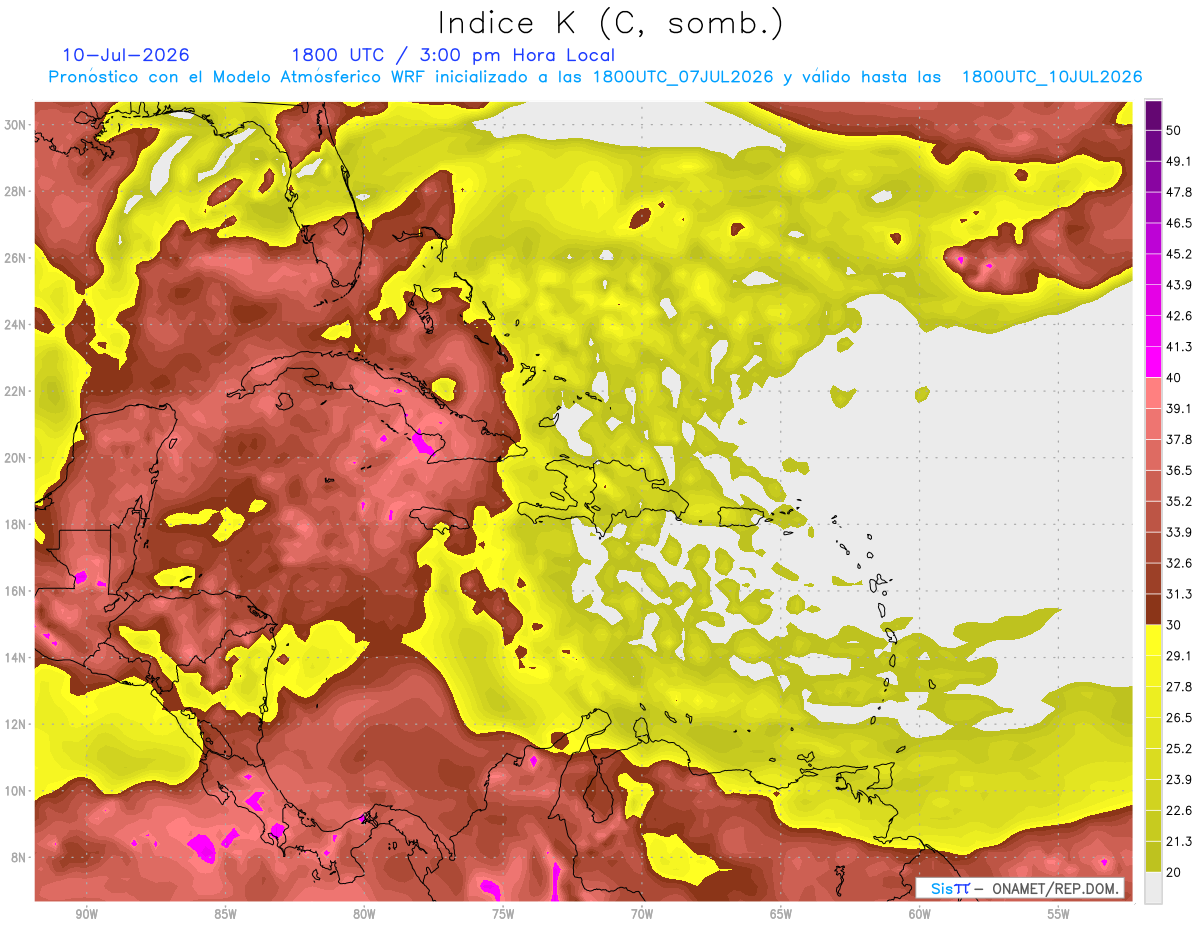Pick the olive swatch between 20 and 21.3
The height and width of the screenshot is (927, 1200).
(x=1153, y=857)
